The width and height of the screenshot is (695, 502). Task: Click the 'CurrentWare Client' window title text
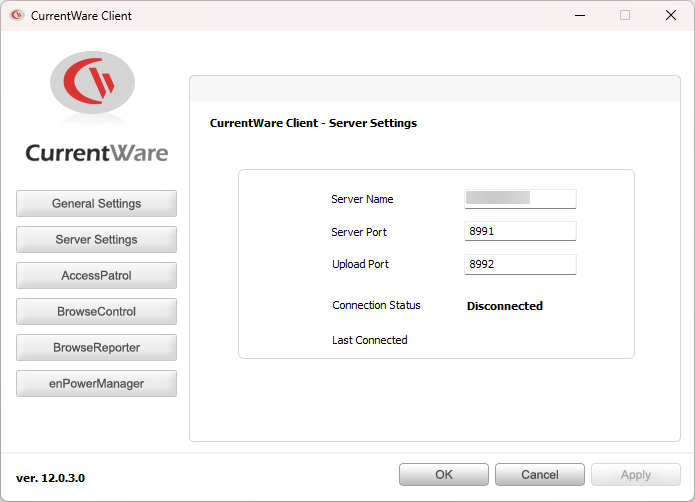tap(81, 16)
